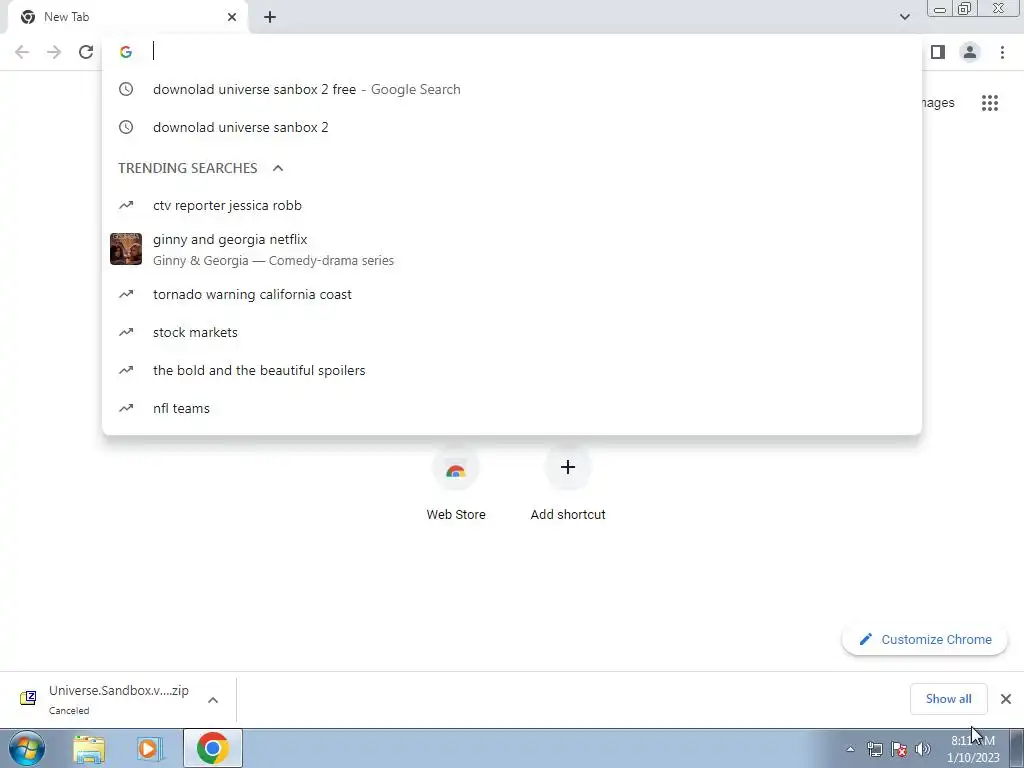Launch Windows Media Player from taskbar
The height and width of the screenshot is (768, 1024).
point(150,748)
